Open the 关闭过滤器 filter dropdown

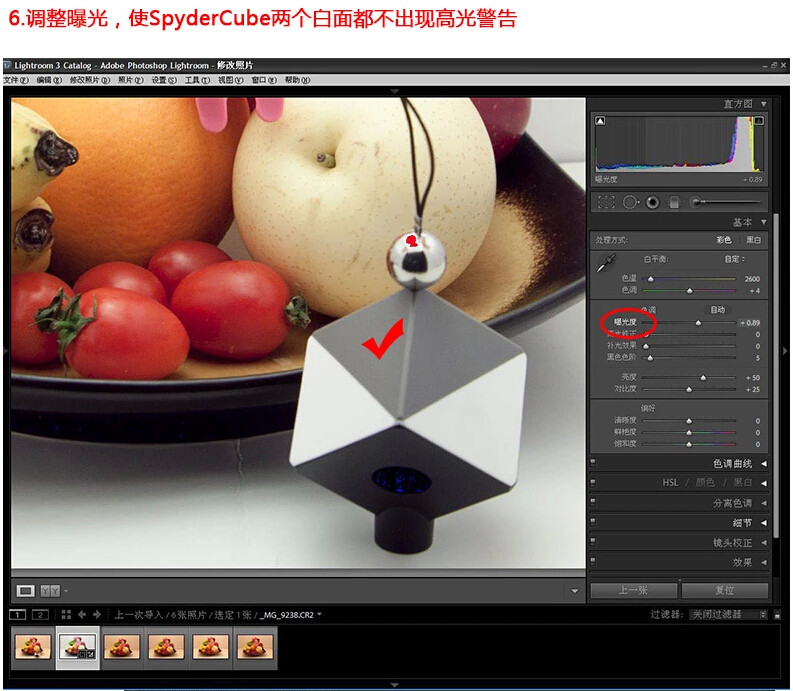[728, 615]
